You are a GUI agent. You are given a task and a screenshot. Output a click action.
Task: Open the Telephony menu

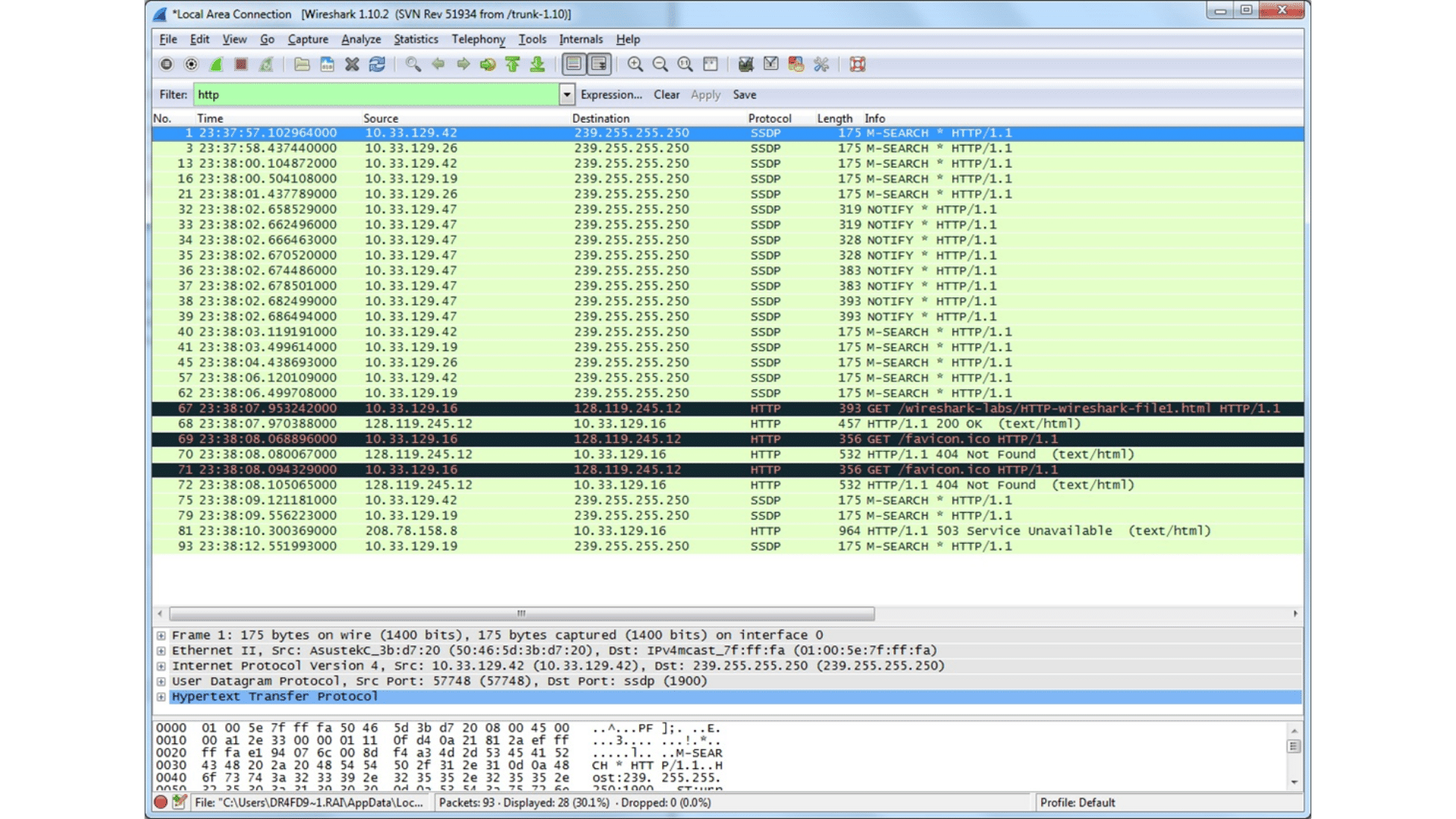pos(479,39)
